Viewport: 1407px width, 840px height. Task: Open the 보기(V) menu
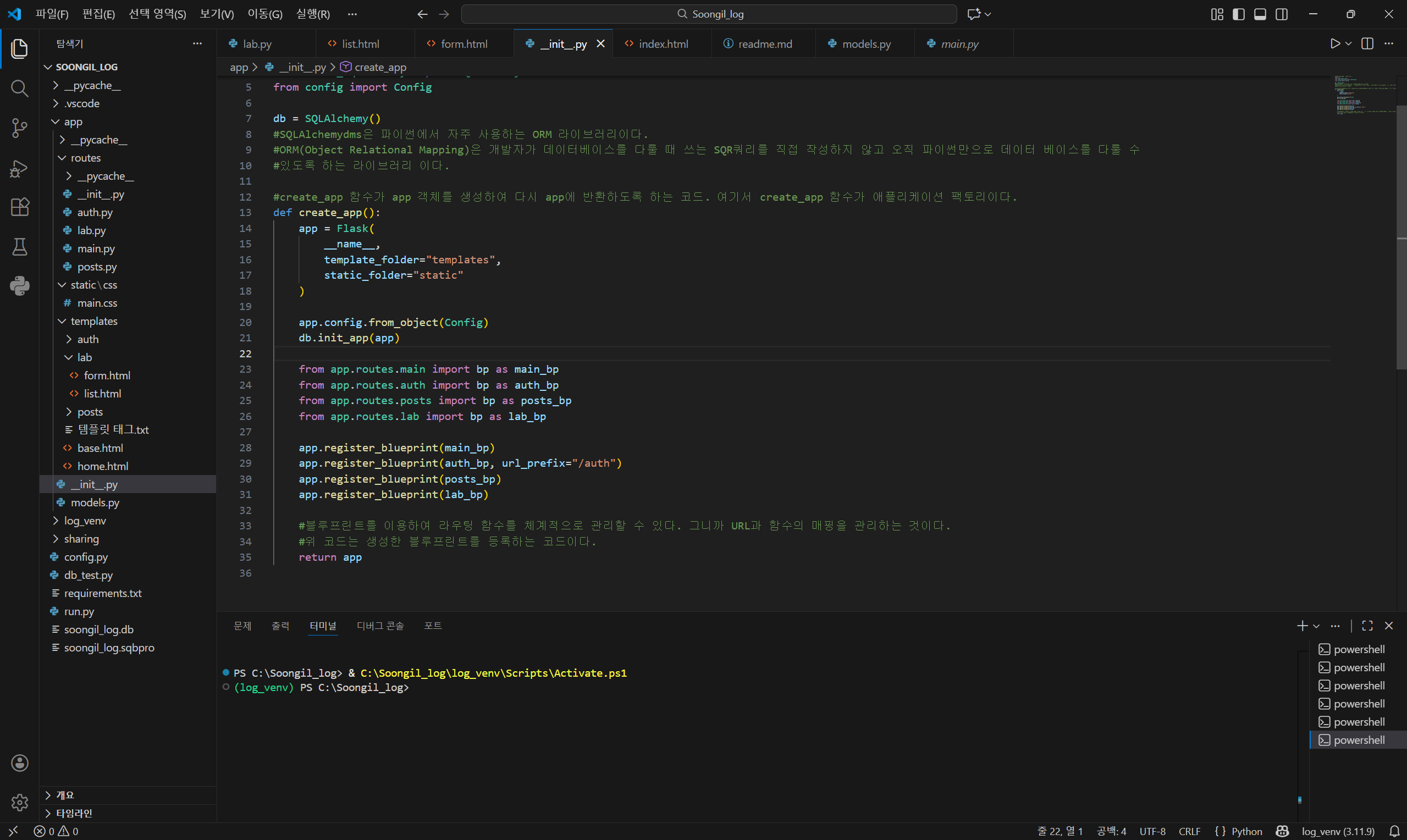point(217,14)
